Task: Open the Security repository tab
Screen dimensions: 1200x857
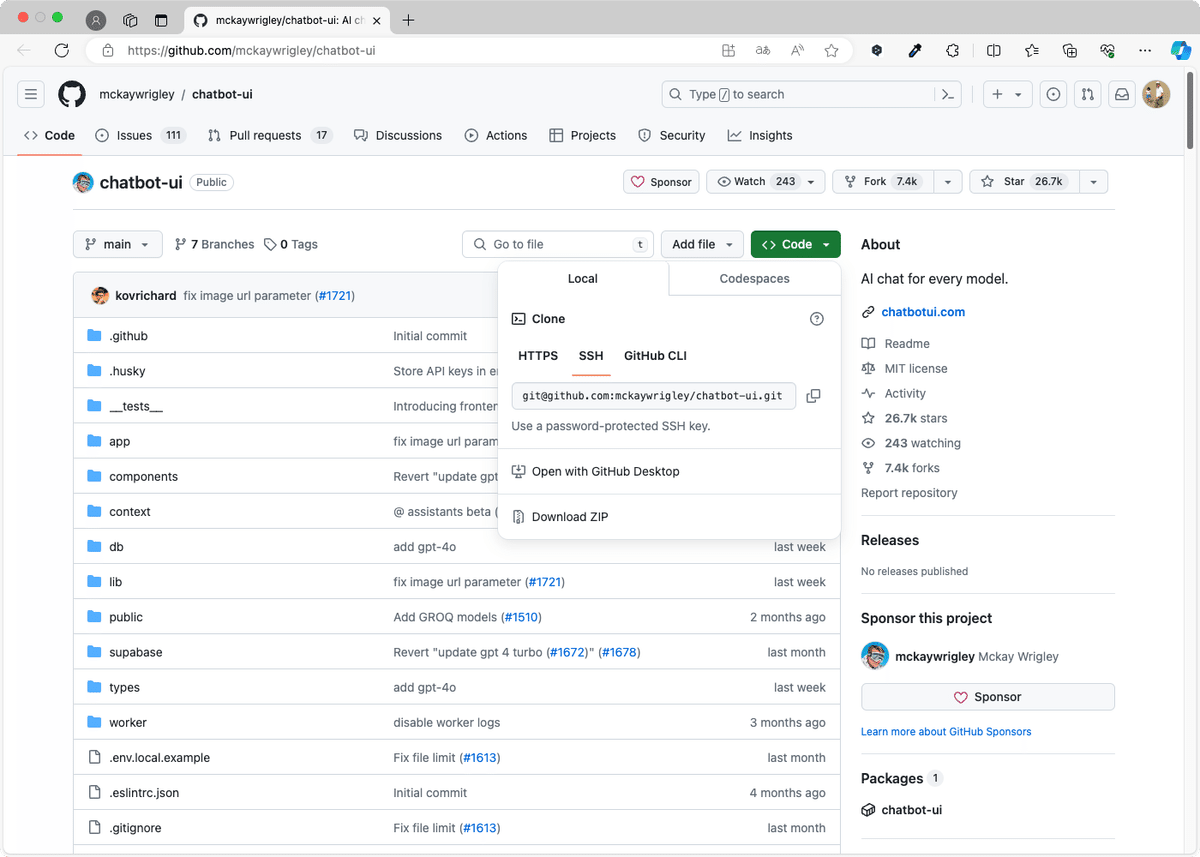Action: [672, 135]
